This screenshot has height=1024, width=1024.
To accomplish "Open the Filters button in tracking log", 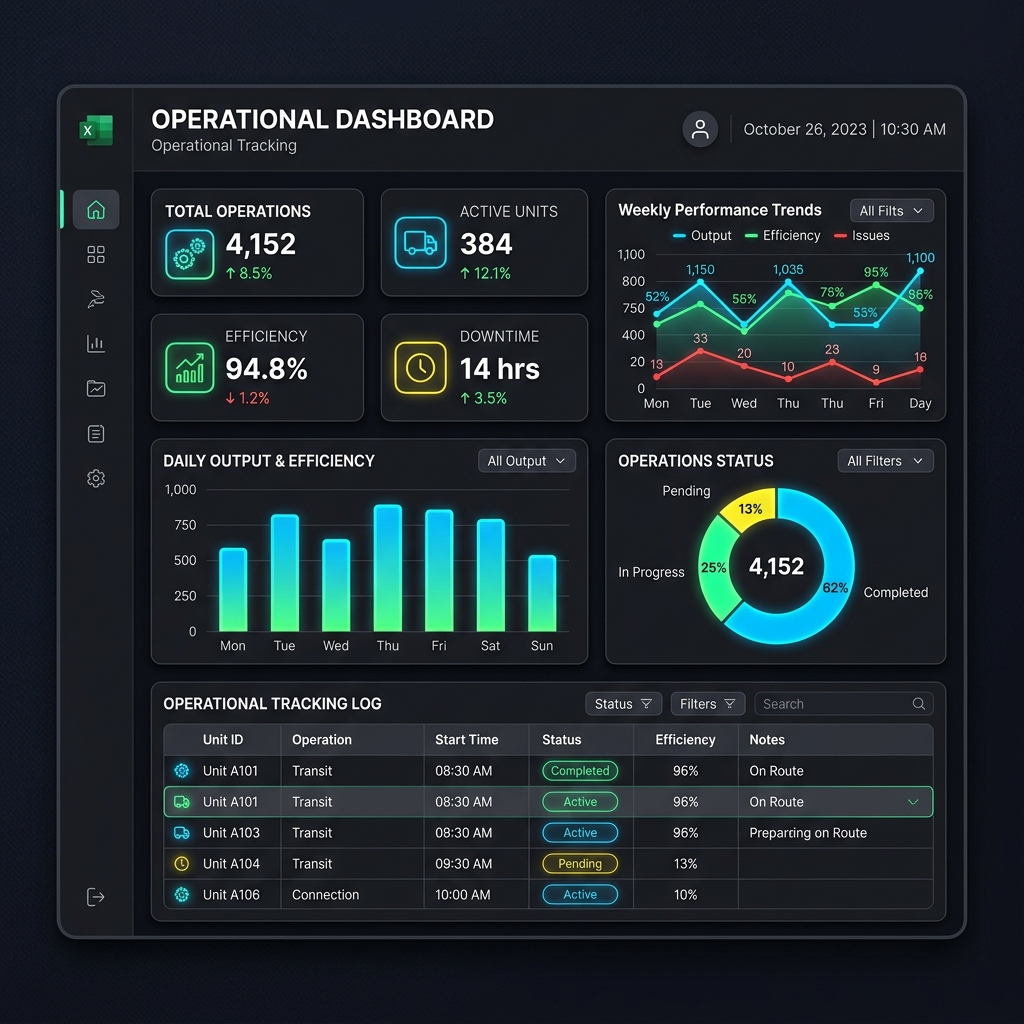I will click(707, 703).
